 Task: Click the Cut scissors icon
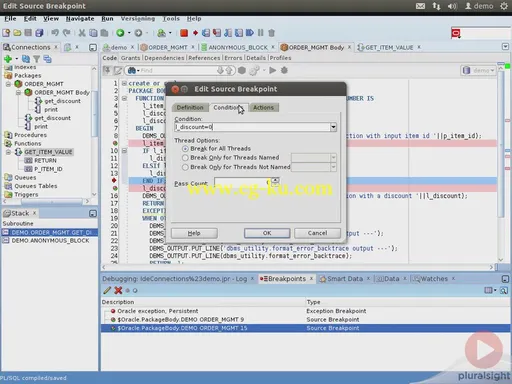click(82, 33)
